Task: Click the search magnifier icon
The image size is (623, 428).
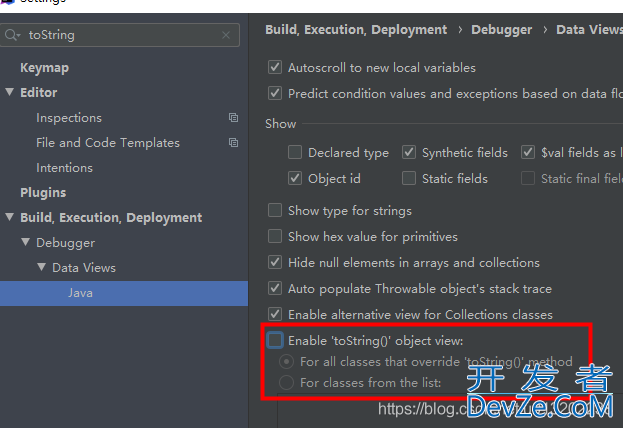Action: (x=12, y=35)
